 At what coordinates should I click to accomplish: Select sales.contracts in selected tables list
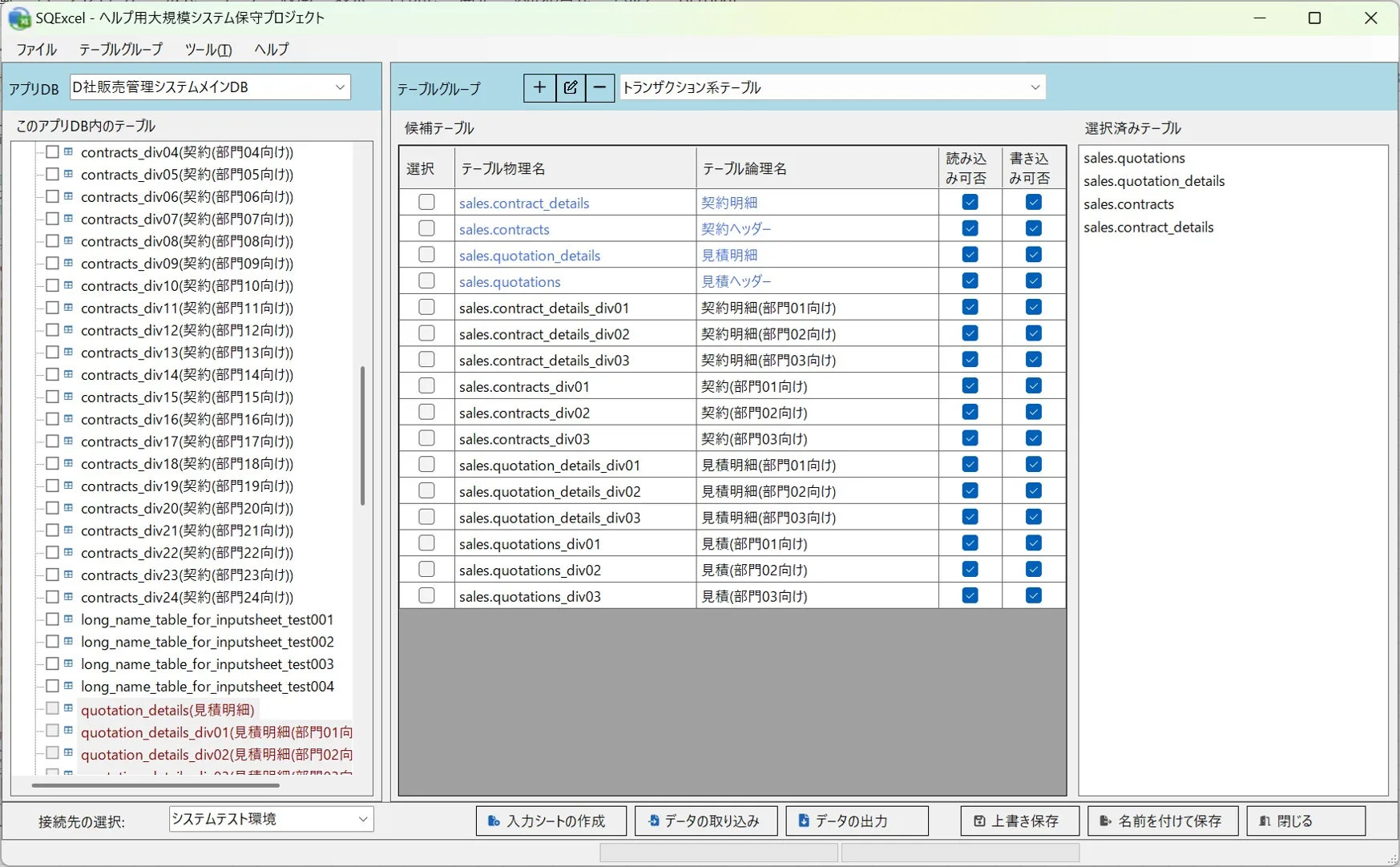point(1128,204)
